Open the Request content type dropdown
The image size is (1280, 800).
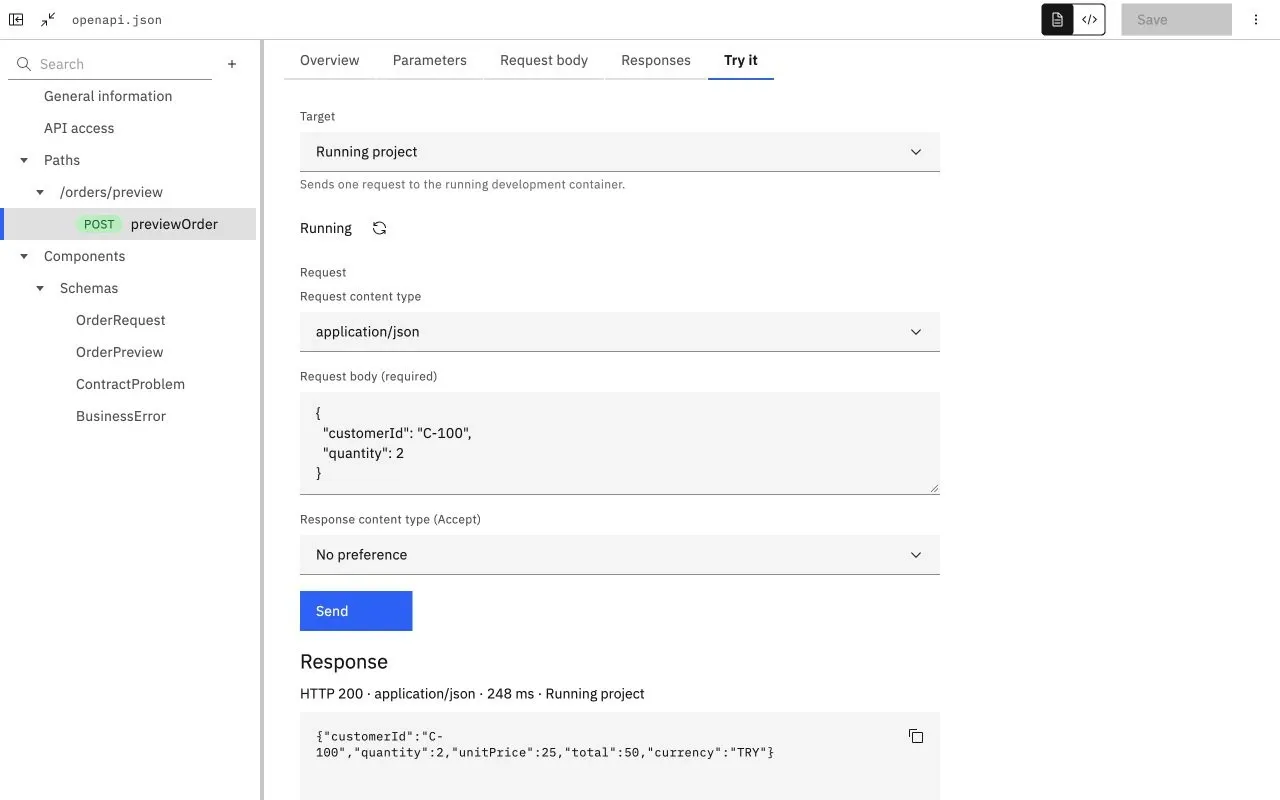tap(620, 332)
